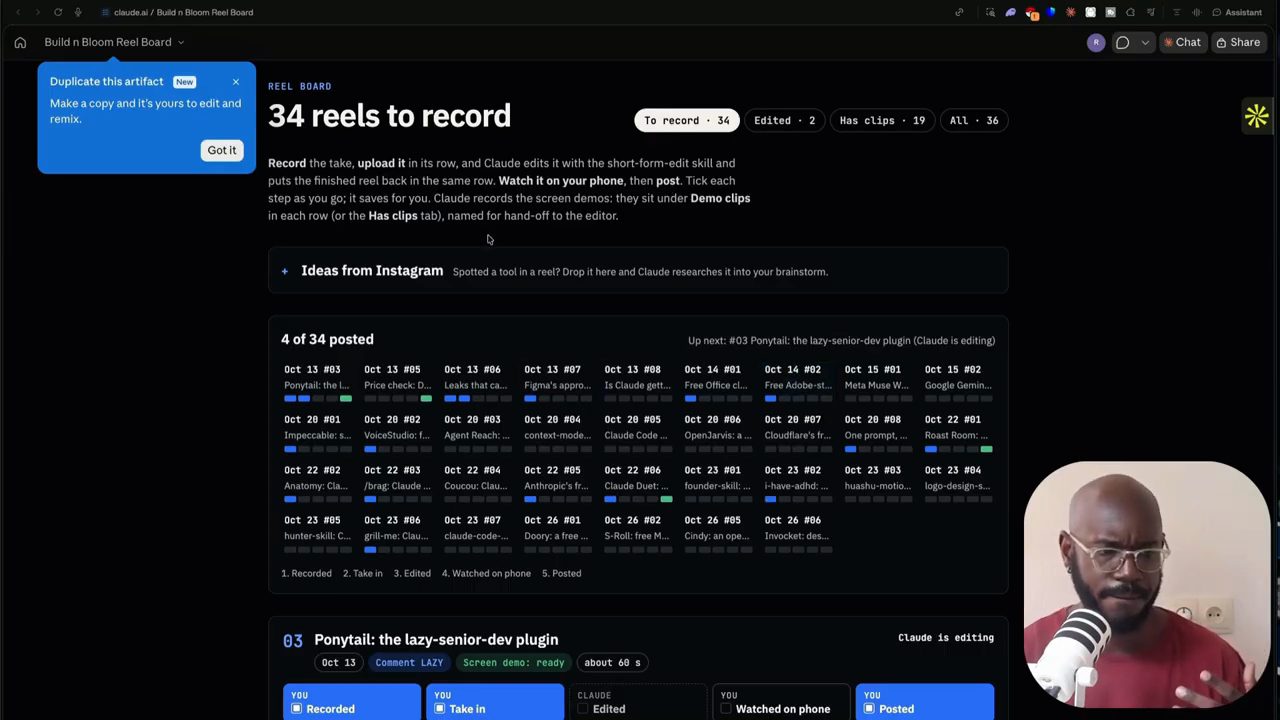This screenshot has width=1280, height=720.
Task: Click the page search extension icon
Action: point(990,12)
